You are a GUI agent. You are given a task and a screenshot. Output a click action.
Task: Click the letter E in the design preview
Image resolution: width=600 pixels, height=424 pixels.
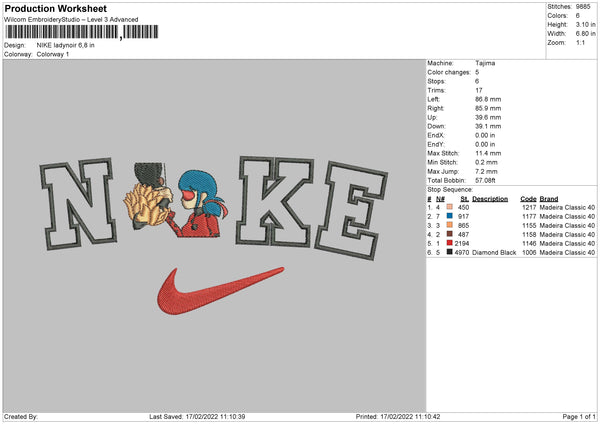(x=351, y=211)
